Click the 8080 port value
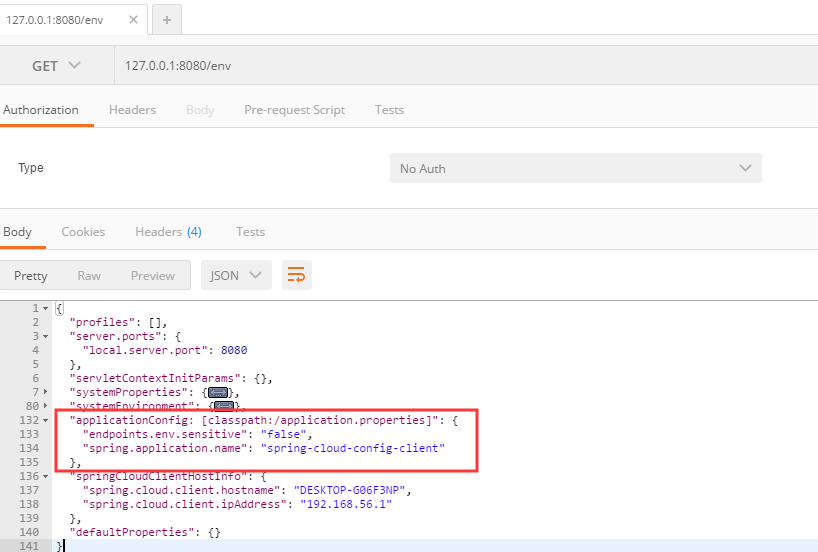This screenshot has height=552, width=818. click(x=234, y=350)
